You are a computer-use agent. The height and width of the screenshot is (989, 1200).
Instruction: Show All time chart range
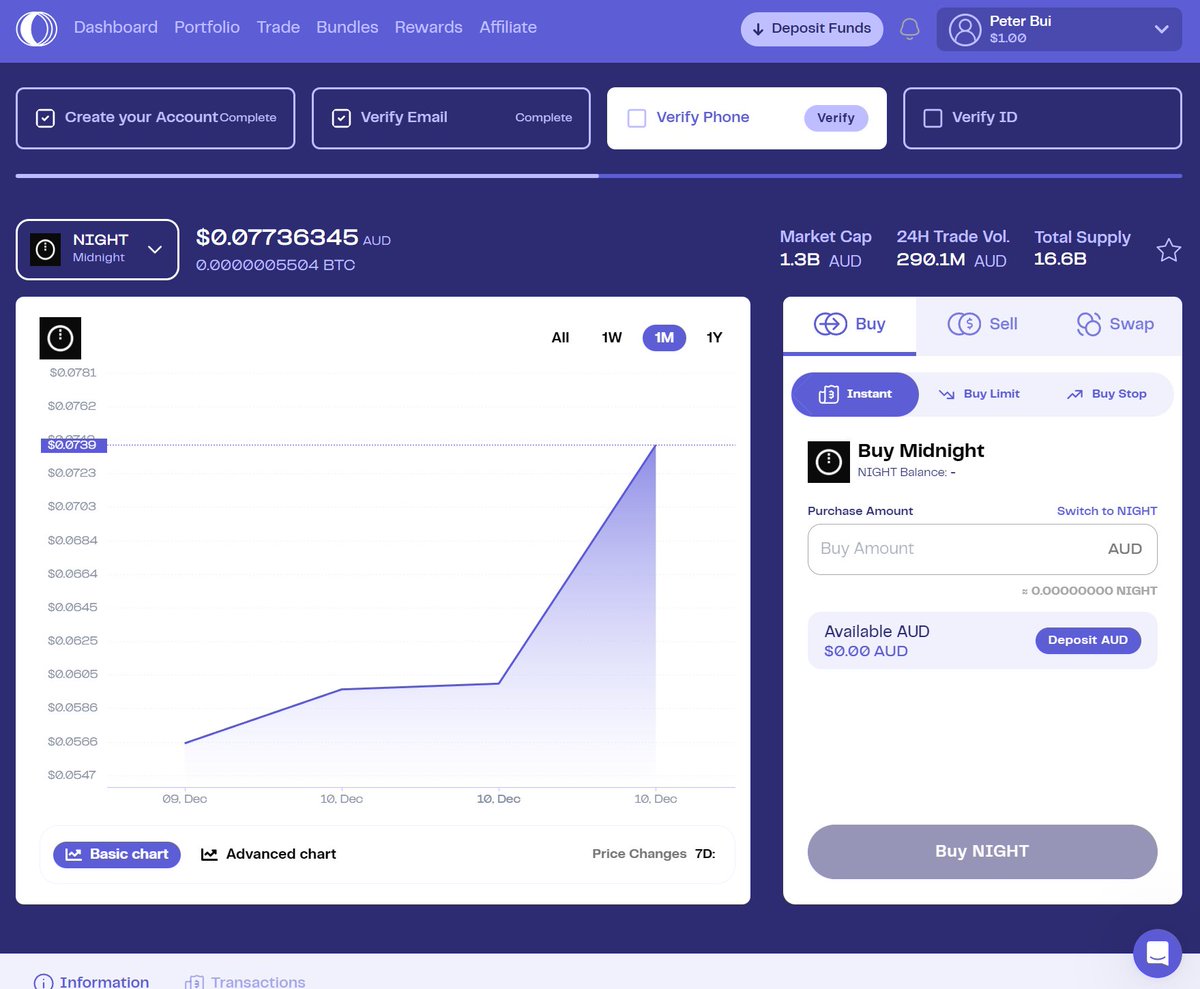point(560,338)
